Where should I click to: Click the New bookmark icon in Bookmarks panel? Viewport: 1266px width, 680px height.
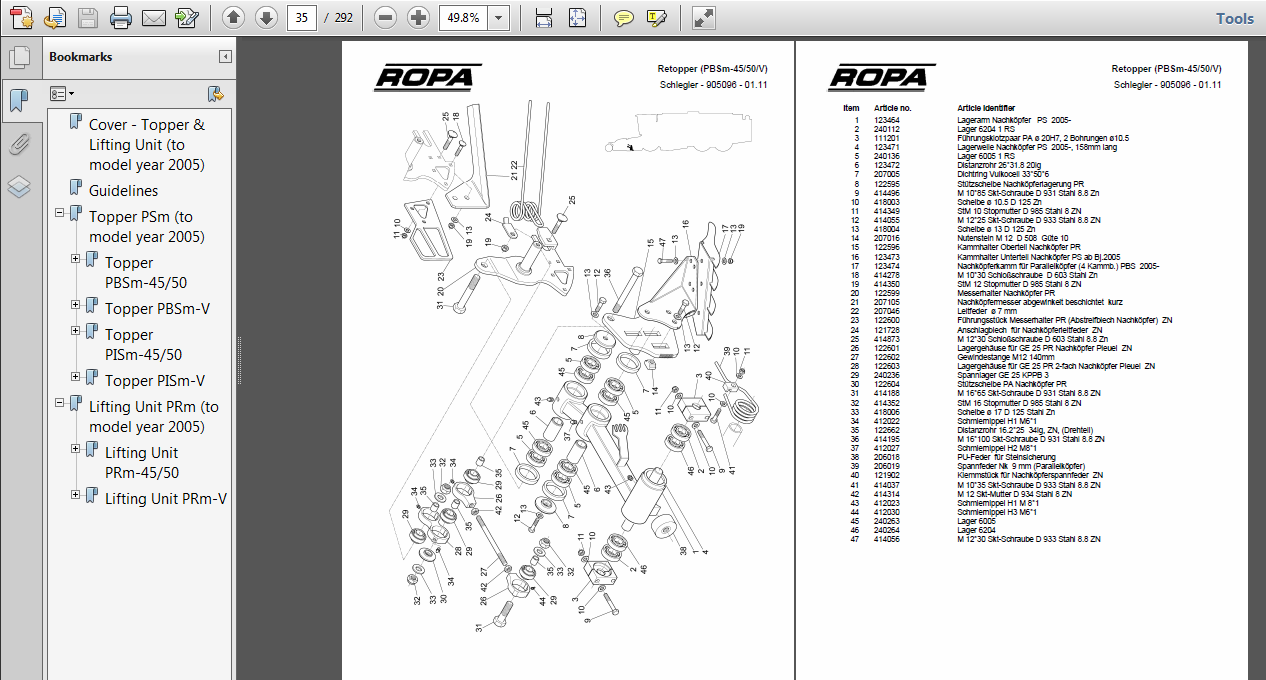coord(215,93)
